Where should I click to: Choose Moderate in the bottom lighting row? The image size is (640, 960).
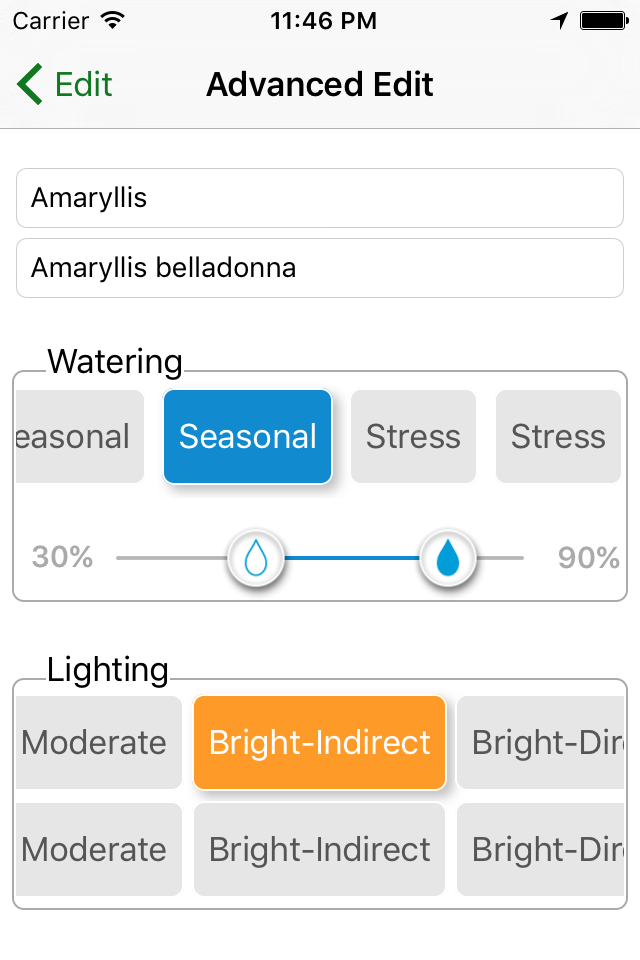click(99, 849)
